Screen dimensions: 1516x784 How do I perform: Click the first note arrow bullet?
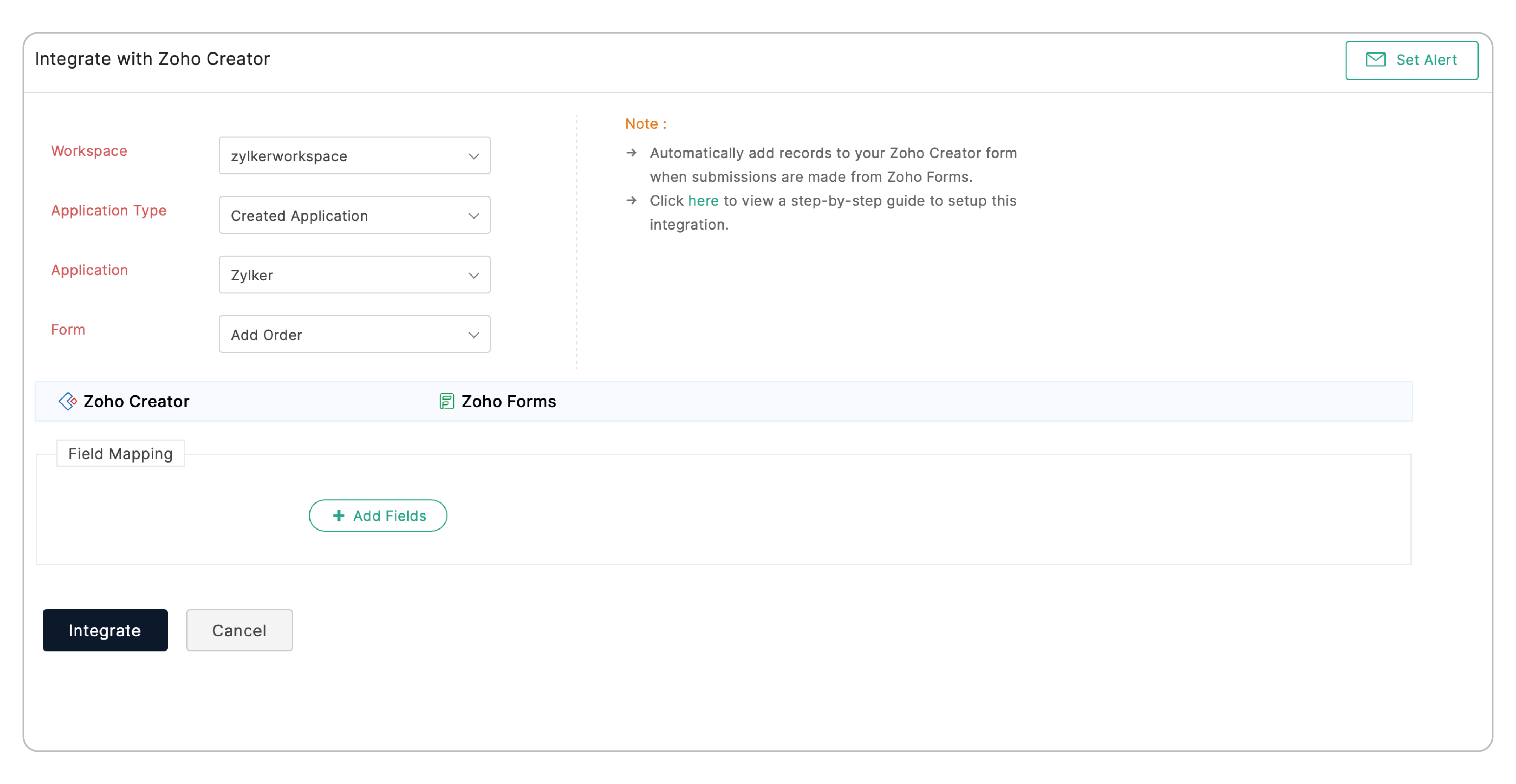(x=631, y=153)
